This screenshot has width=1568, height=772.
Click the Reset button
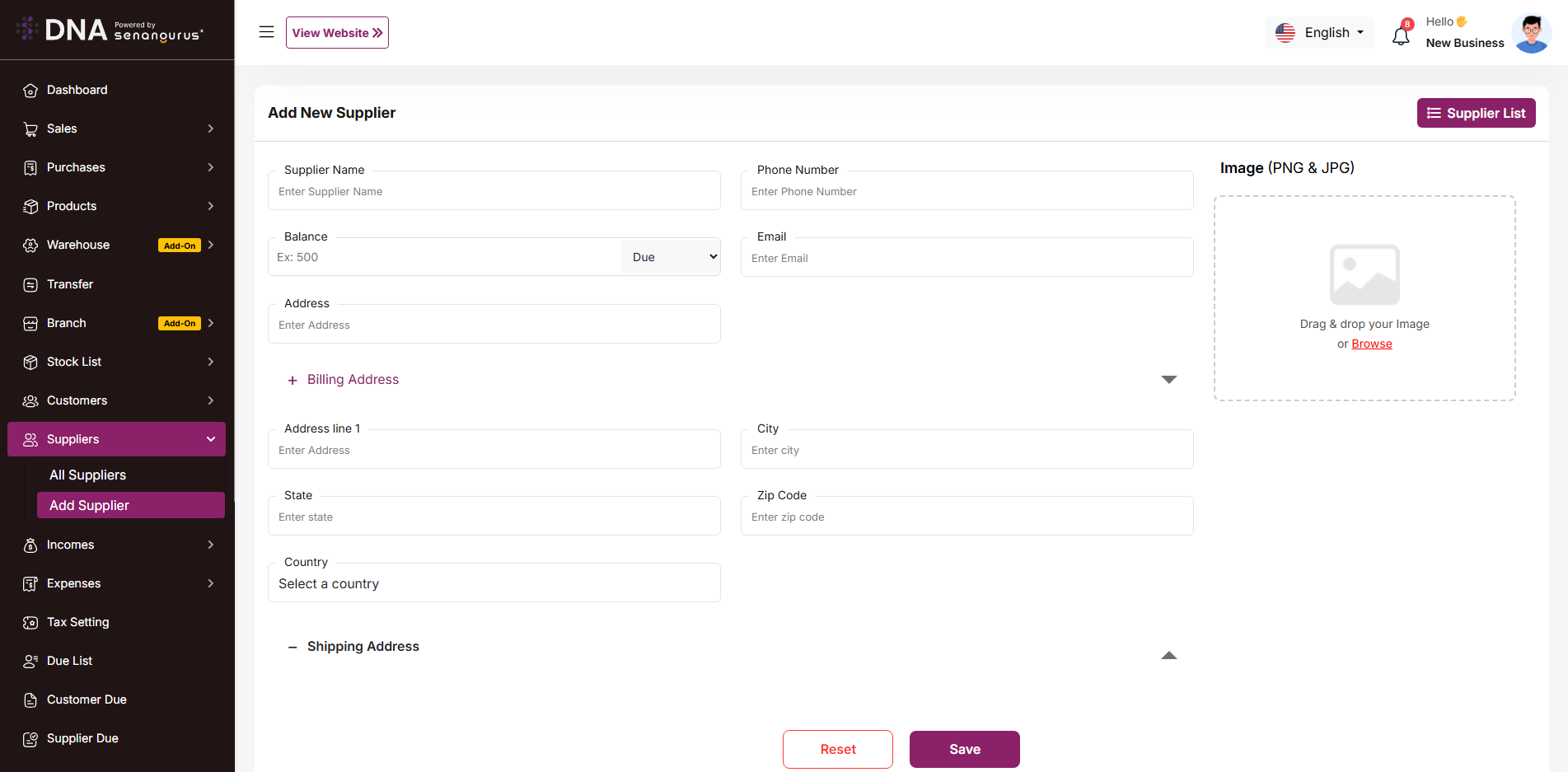837,749
